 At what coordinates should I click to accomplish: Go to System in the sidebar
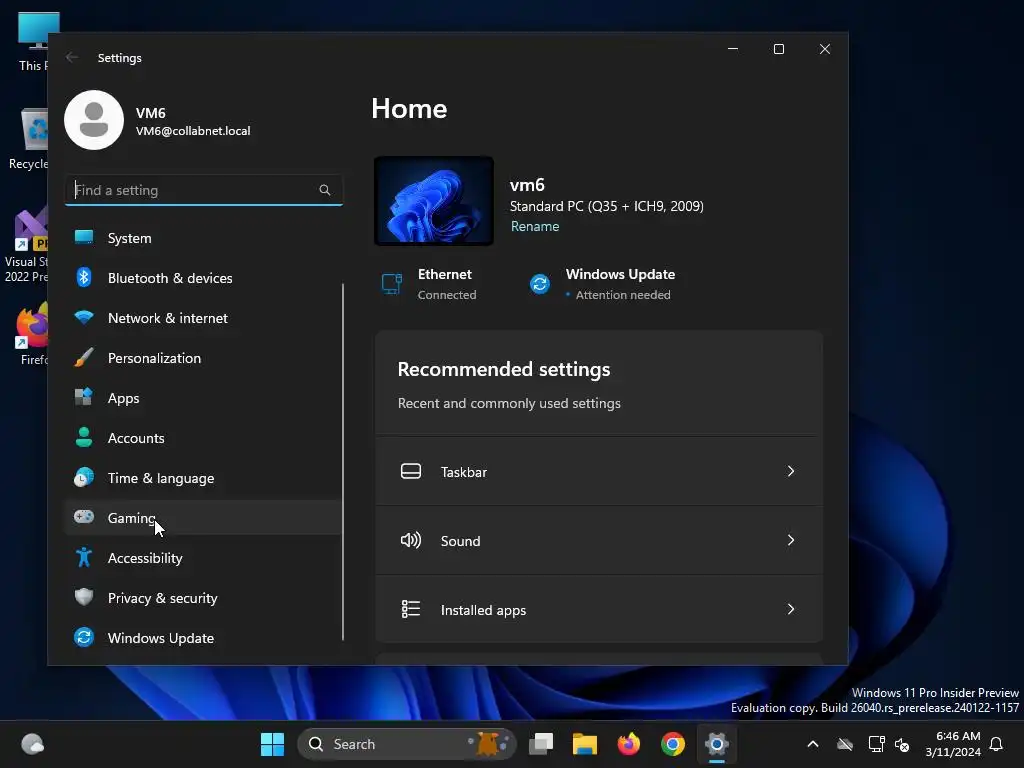tap(202, 238)
